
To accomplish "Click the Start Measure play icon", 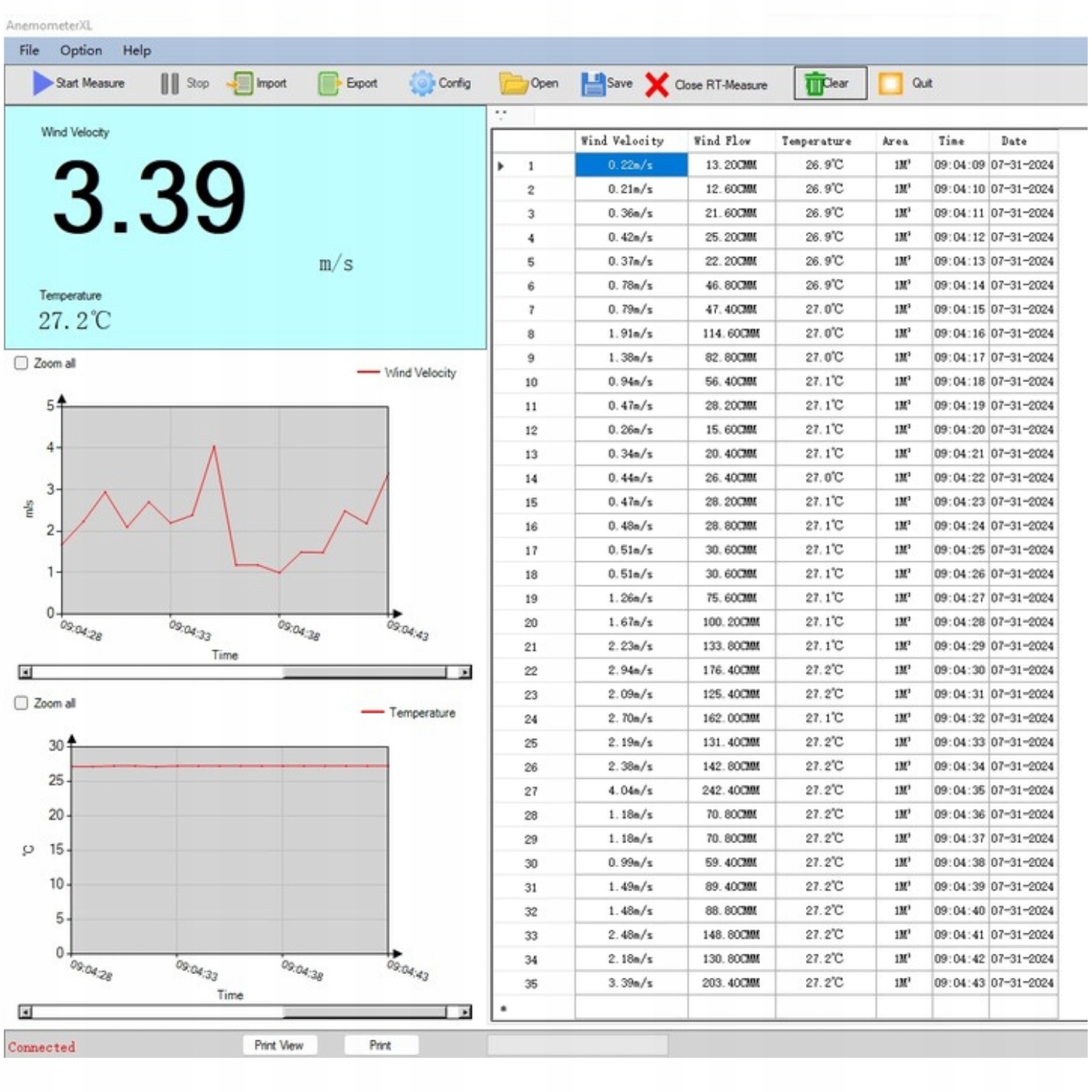I will 42,83.
